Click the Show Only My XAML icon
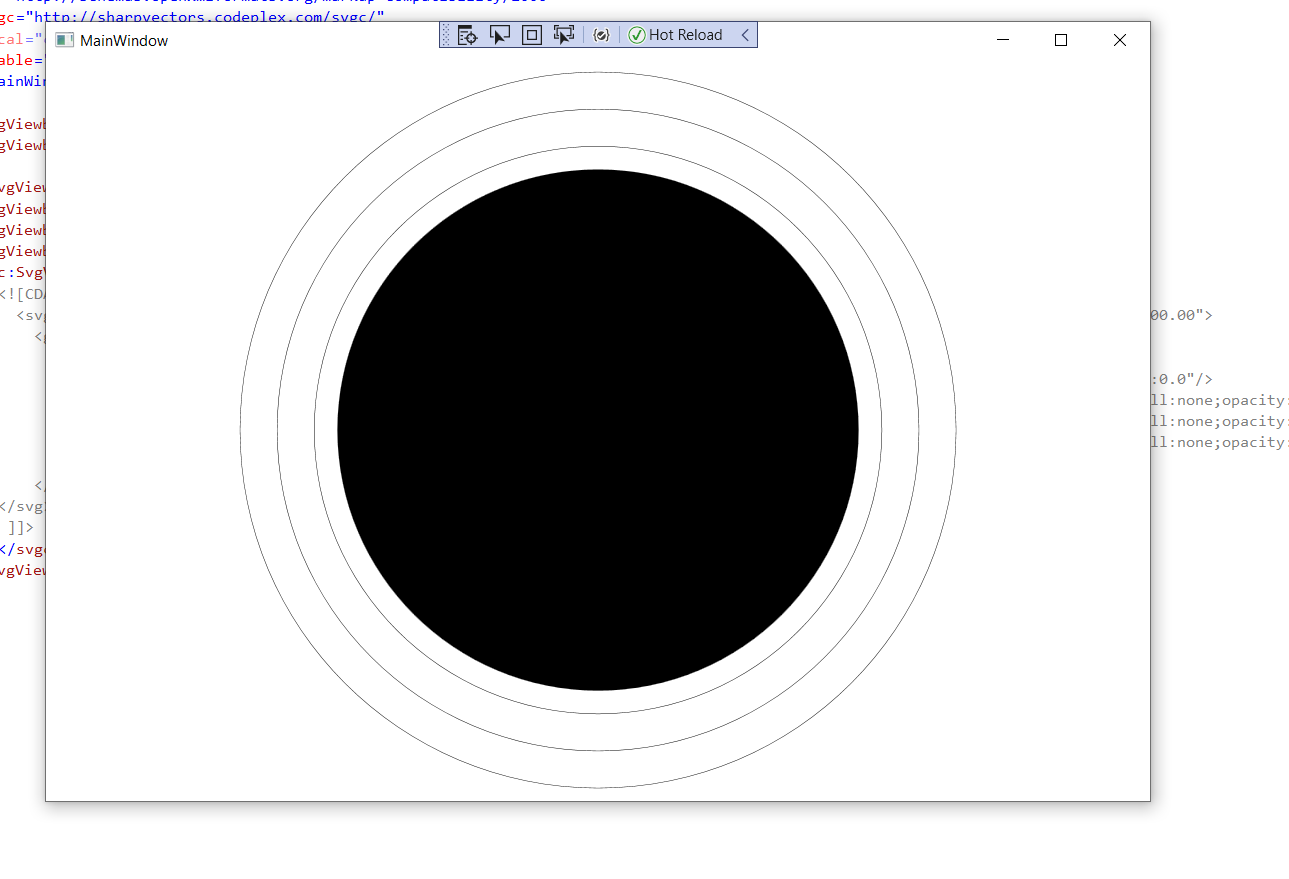1289x879 pixels. click(x=601, y=34)
